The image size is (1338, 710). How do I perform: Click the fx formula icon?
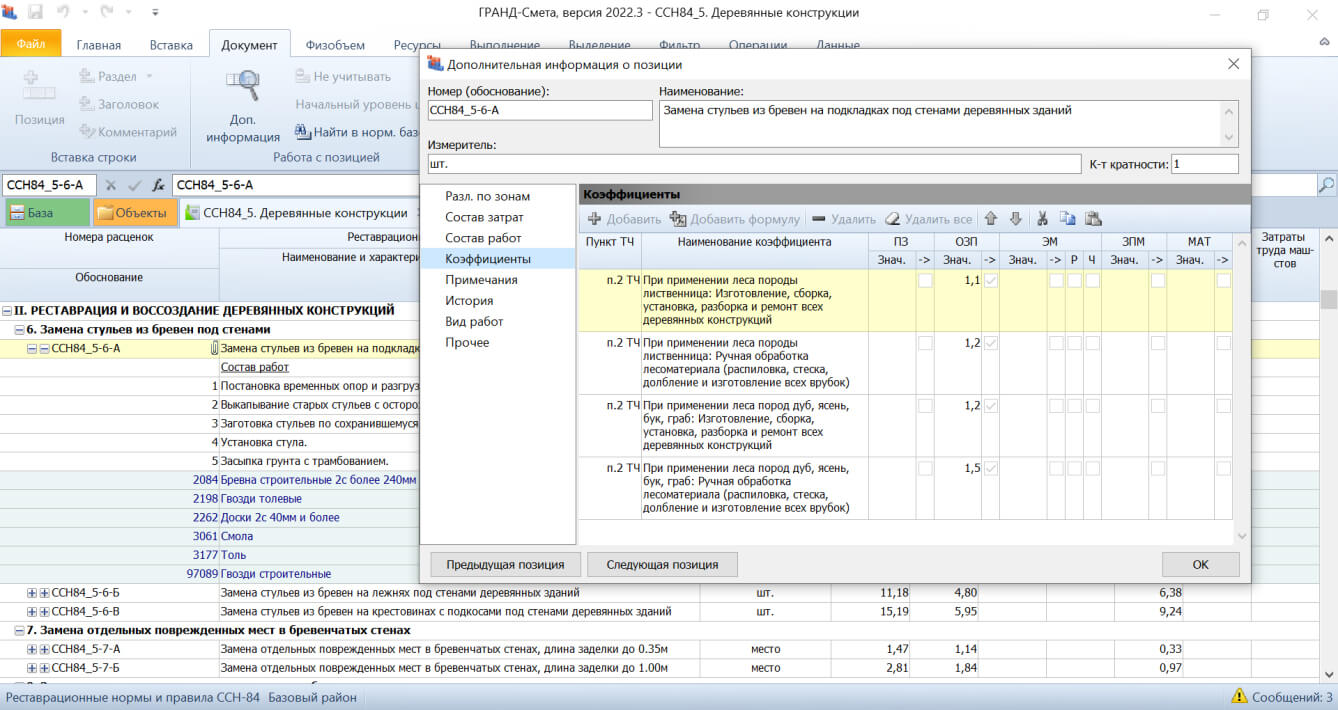click(158, 185)
